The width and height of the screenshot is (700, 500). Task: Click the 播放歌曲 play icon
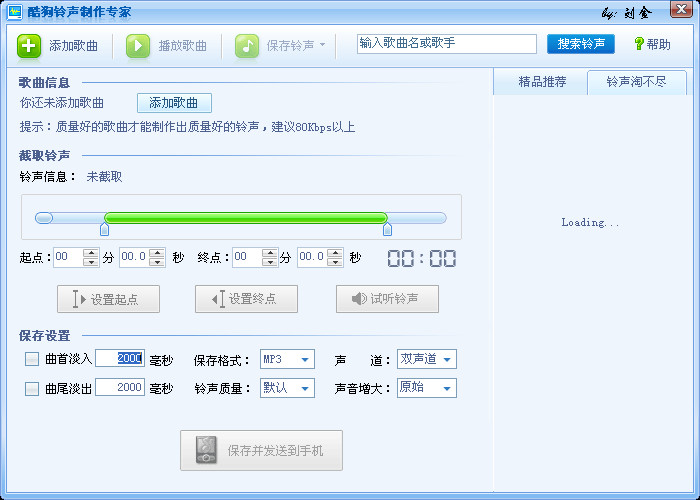138,45
